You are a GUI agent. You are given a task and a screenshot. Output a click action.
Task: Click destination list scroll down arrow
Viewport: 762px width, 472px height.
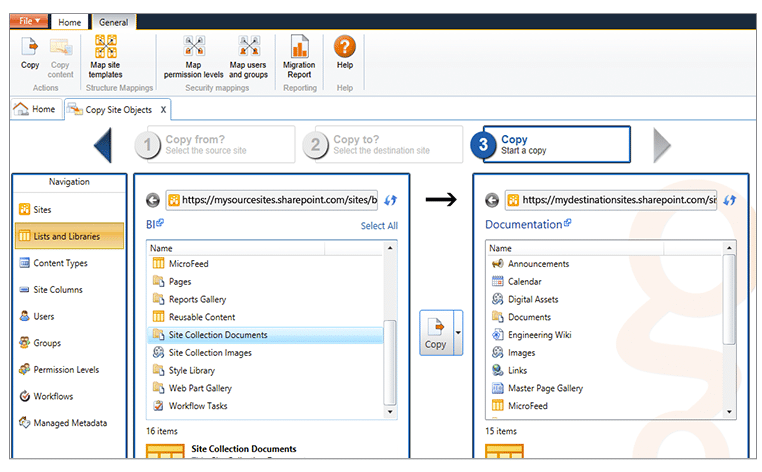pyautogui.click(x=729, y=412)
